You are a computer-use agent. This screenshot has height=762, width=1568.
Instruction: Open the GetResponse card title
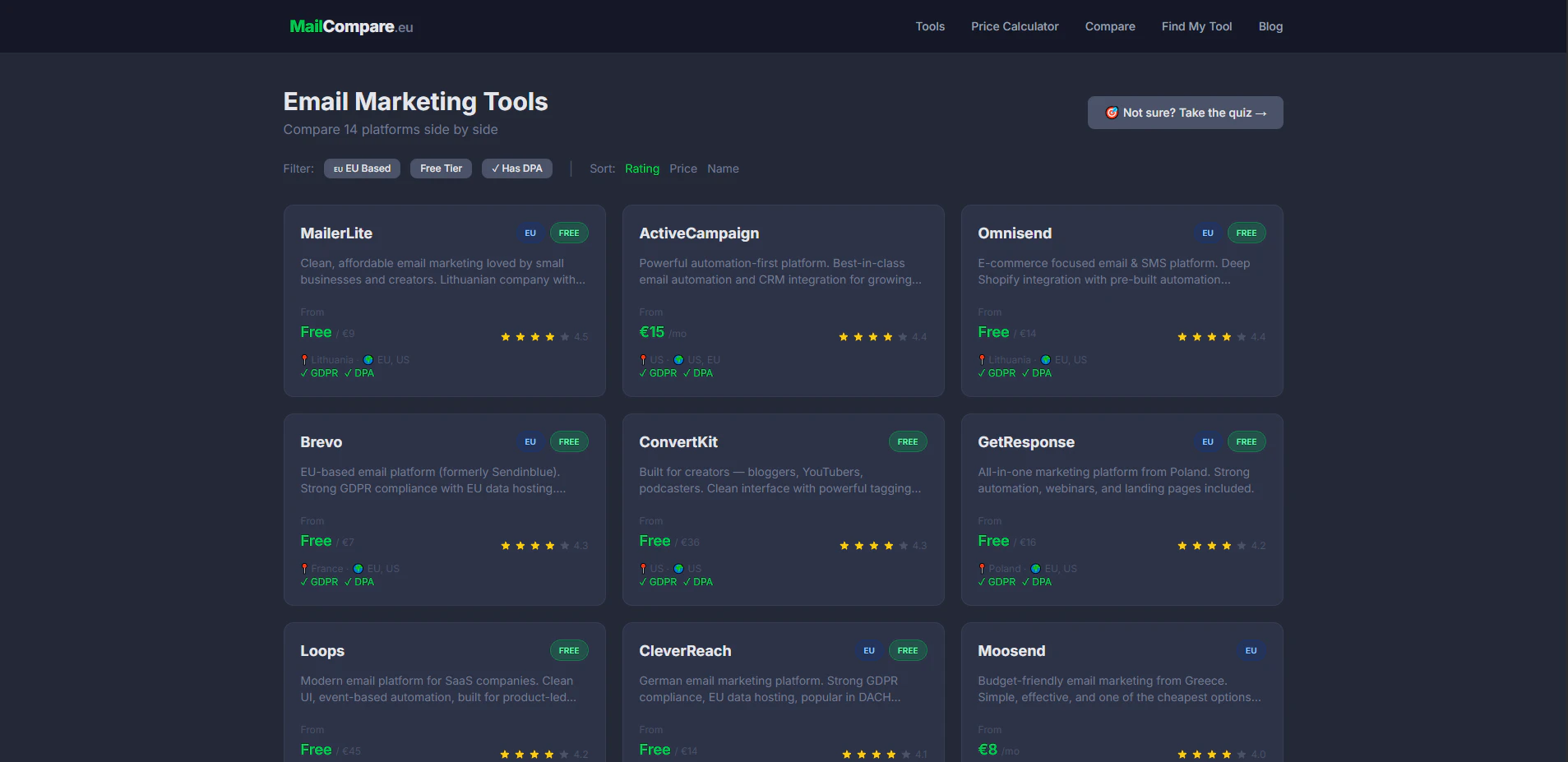[x=1026, y=442]
